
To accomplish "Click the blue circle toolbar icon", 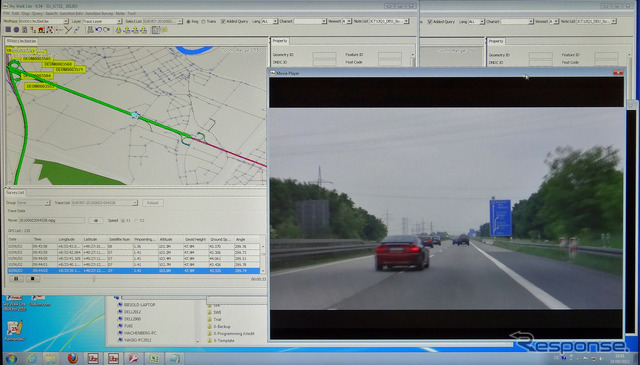I will 16,30.
